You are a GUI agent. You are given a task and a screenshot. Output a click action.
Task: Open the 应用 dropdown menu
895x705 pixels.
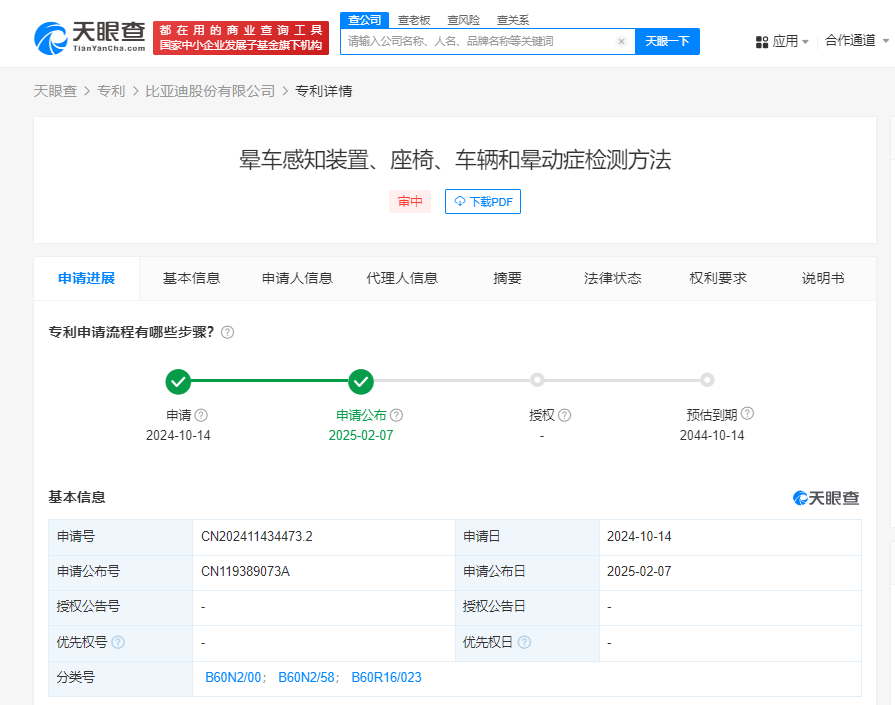point(782,41)
